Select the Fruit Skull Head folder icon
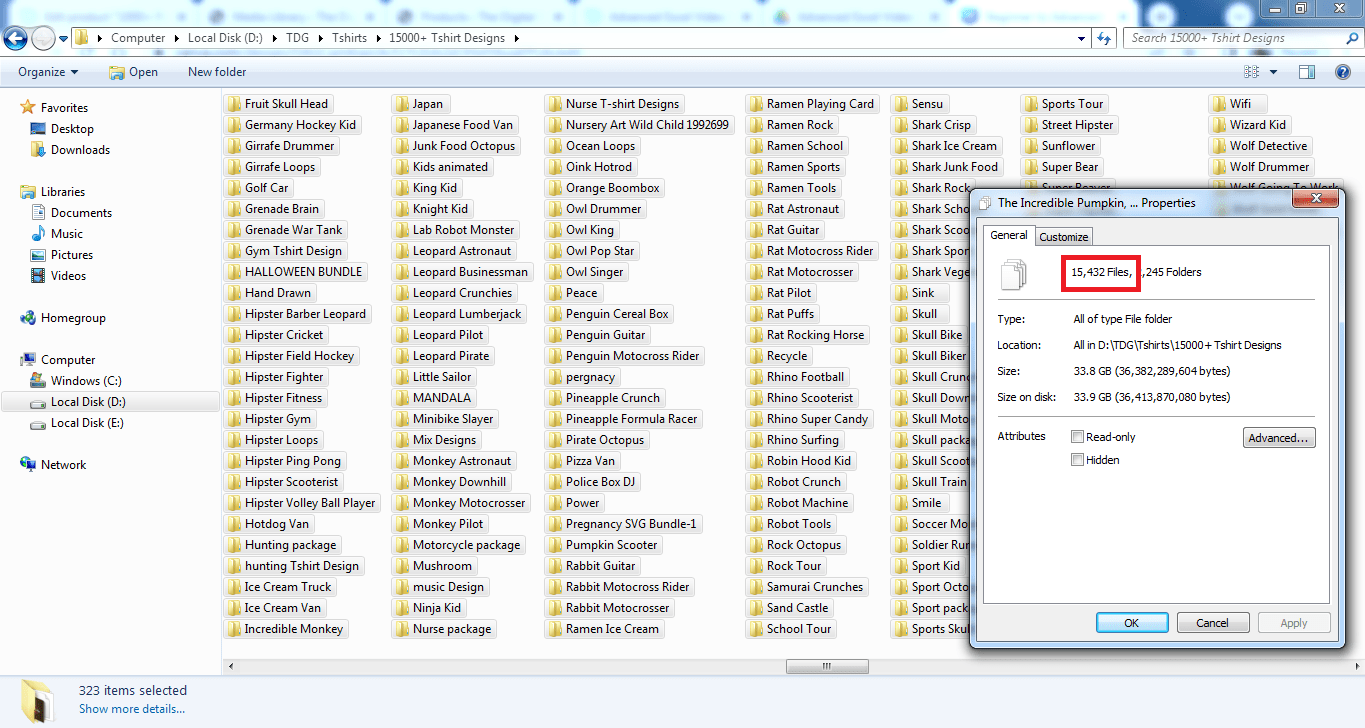The height and width of the screenshot is (728, 1365). (233, 104)
